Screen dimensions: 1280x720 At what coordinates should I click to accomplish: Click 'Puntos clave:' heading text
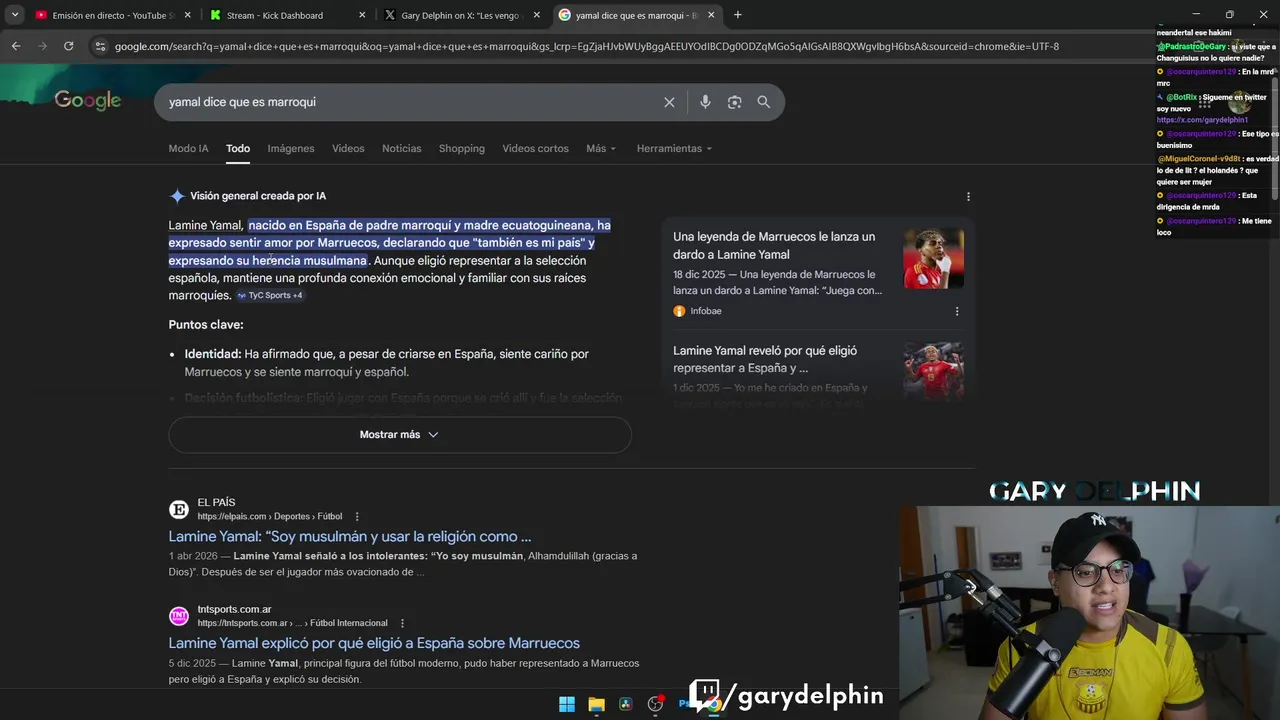coord(206,325)
